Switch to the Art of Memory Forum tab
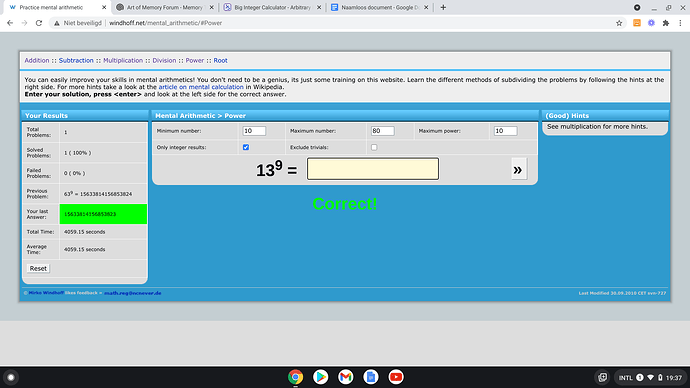The width and height of the screenshot is (690, 388). [164, 7]
